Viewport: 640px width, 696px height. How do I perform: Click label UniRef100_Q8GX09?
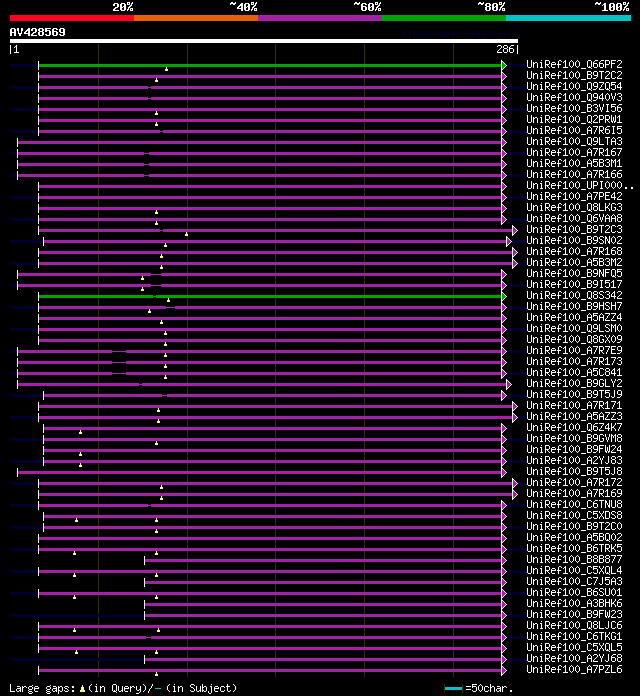coord(574,340)
